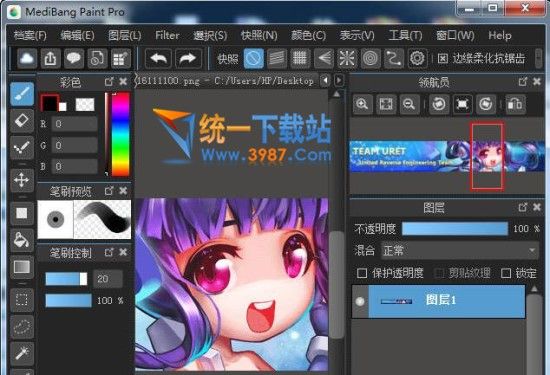This screenshot has height=375, width=550.
Task: Click the black foreground color swatch
Action: (x=49, y=103)
